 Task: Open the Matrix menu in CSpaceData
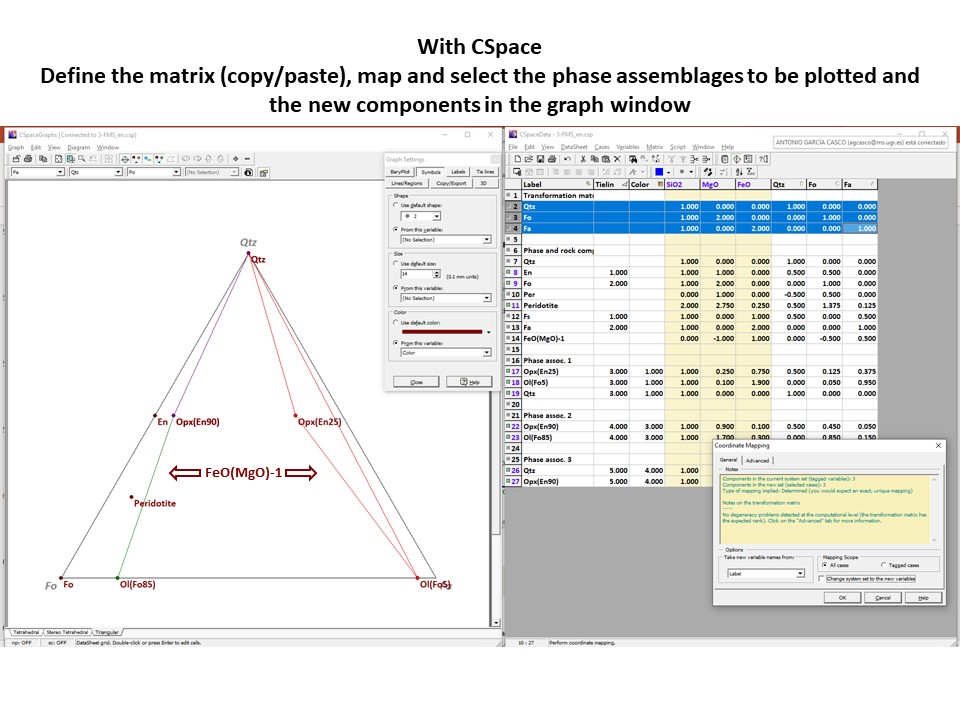[x=655, y=147]
